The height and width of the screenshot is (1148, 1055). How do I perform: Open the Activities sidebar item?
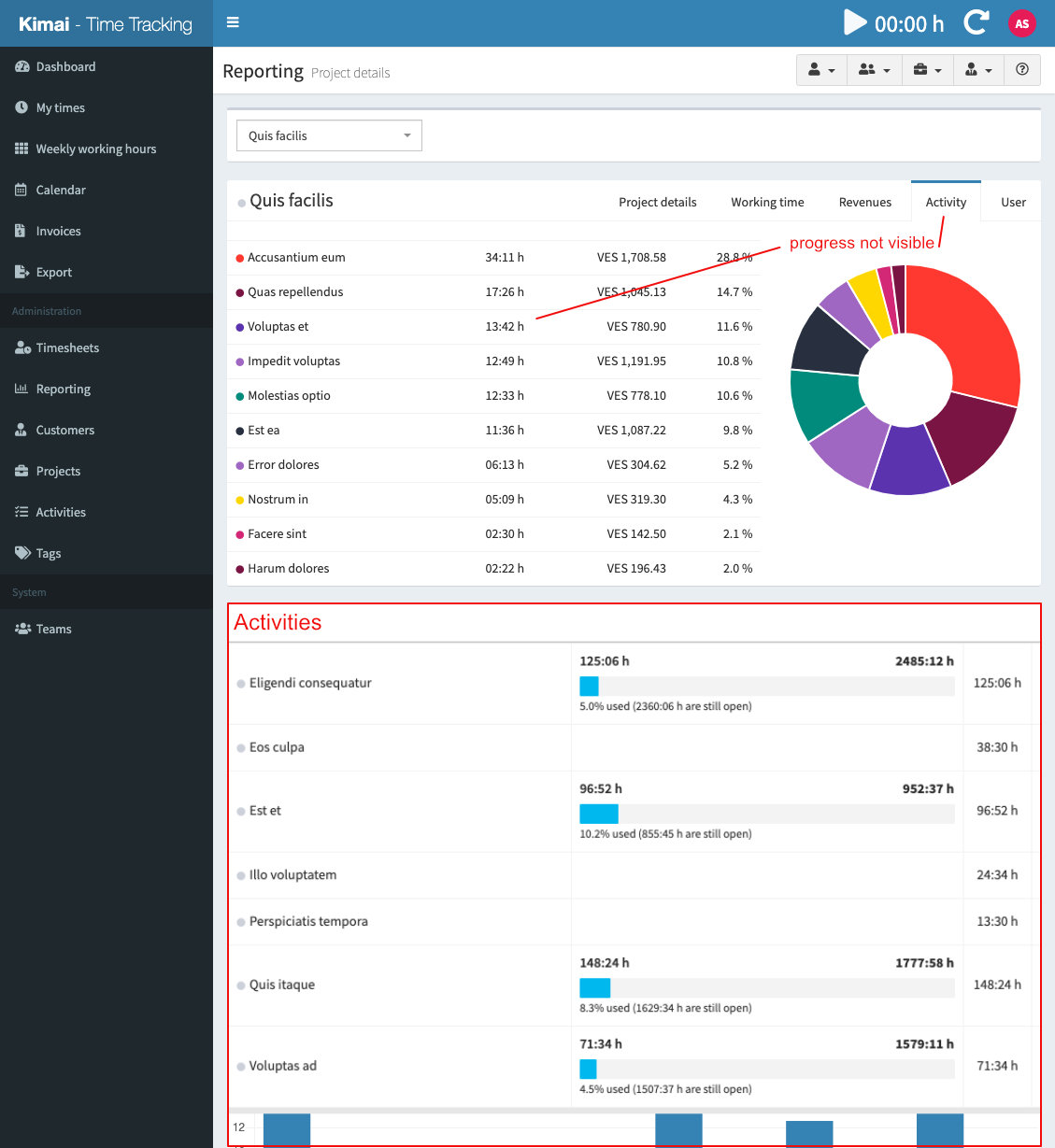(x=107, y=512)
